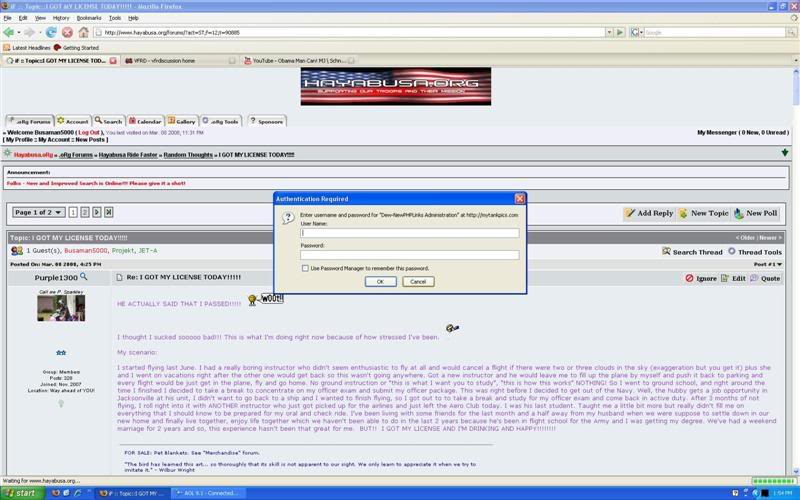The width and height of the screenshot is (800, 500).
Task: Click the magnifier icon beside Purple1300
Action: [x=84, y=277]
